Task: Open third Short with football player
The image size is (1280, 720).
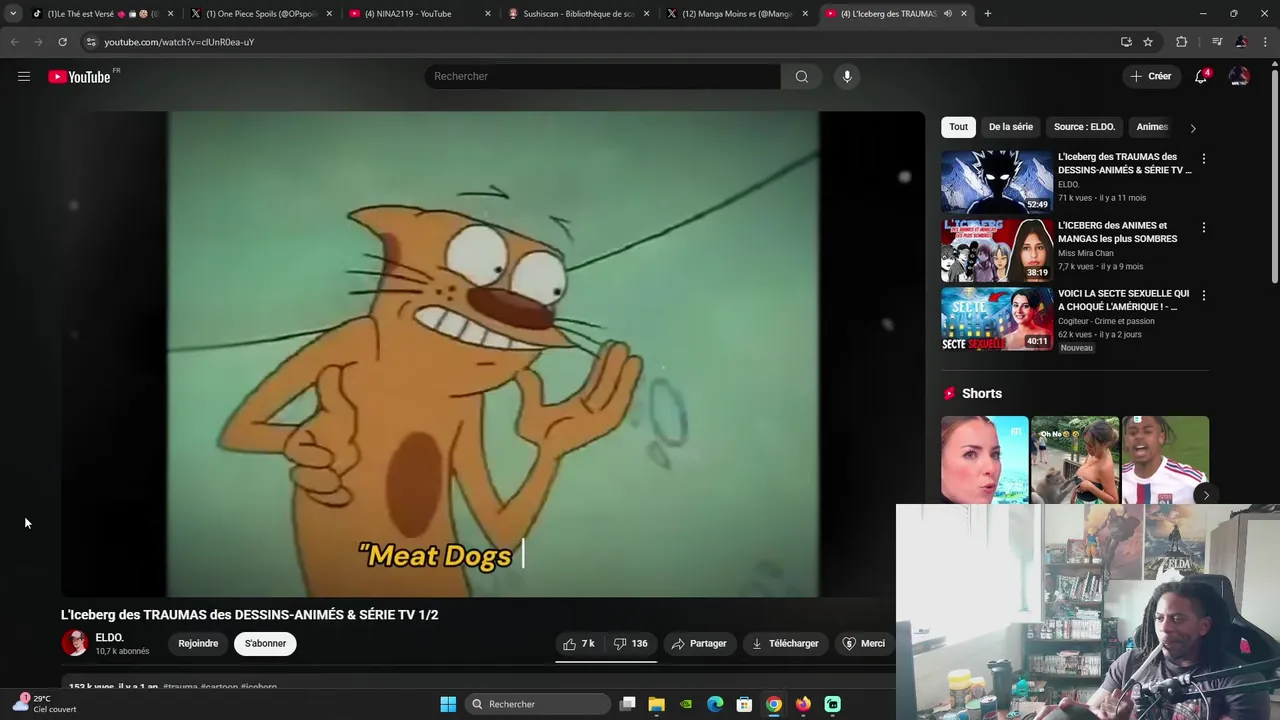Action: (x=1165, y=460)
